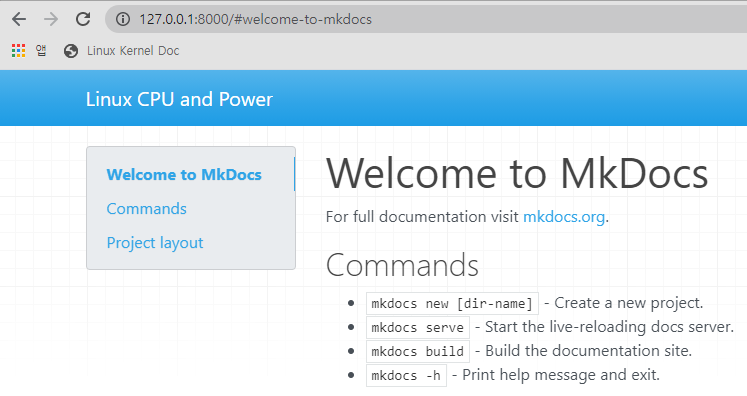Click the Commands section heading
The height and width of the screenshot is (396, 747).
pos(402,265)
